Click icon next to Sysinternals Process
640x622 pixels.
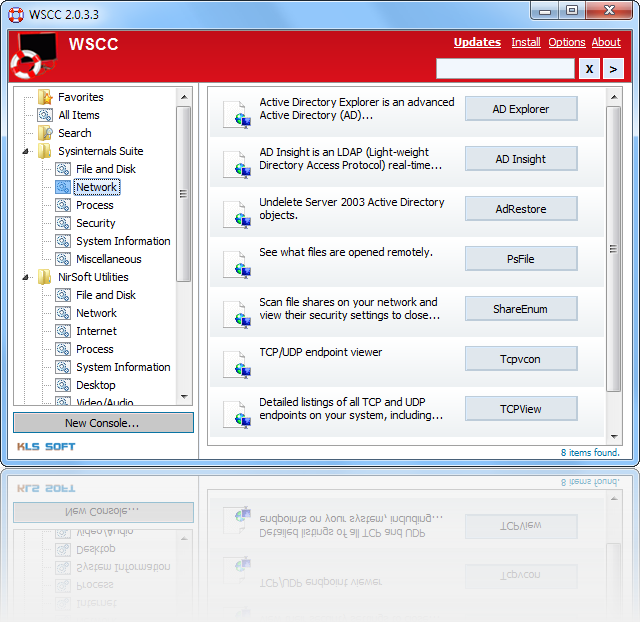(x=63, y=205)
